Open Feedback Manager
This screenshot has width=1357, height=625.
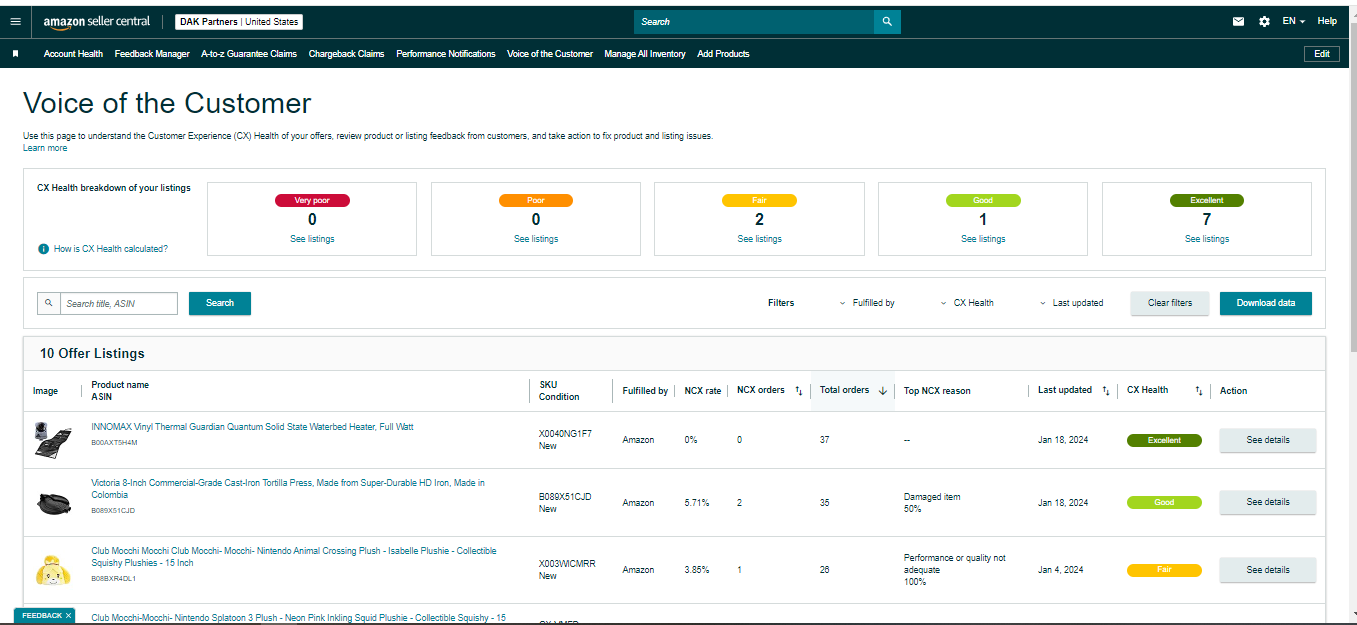click(x=152, y=54)
